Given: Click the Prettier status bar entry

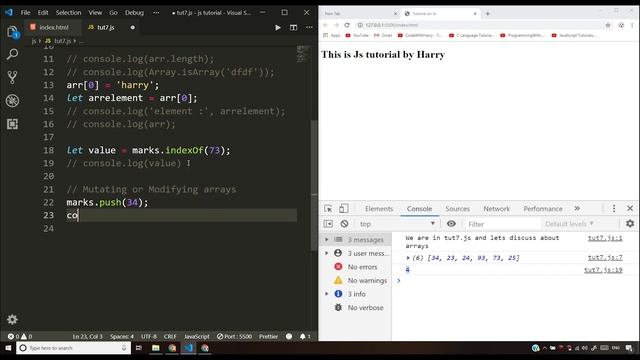Looking at the screenshot, I should tap(268, 336).
